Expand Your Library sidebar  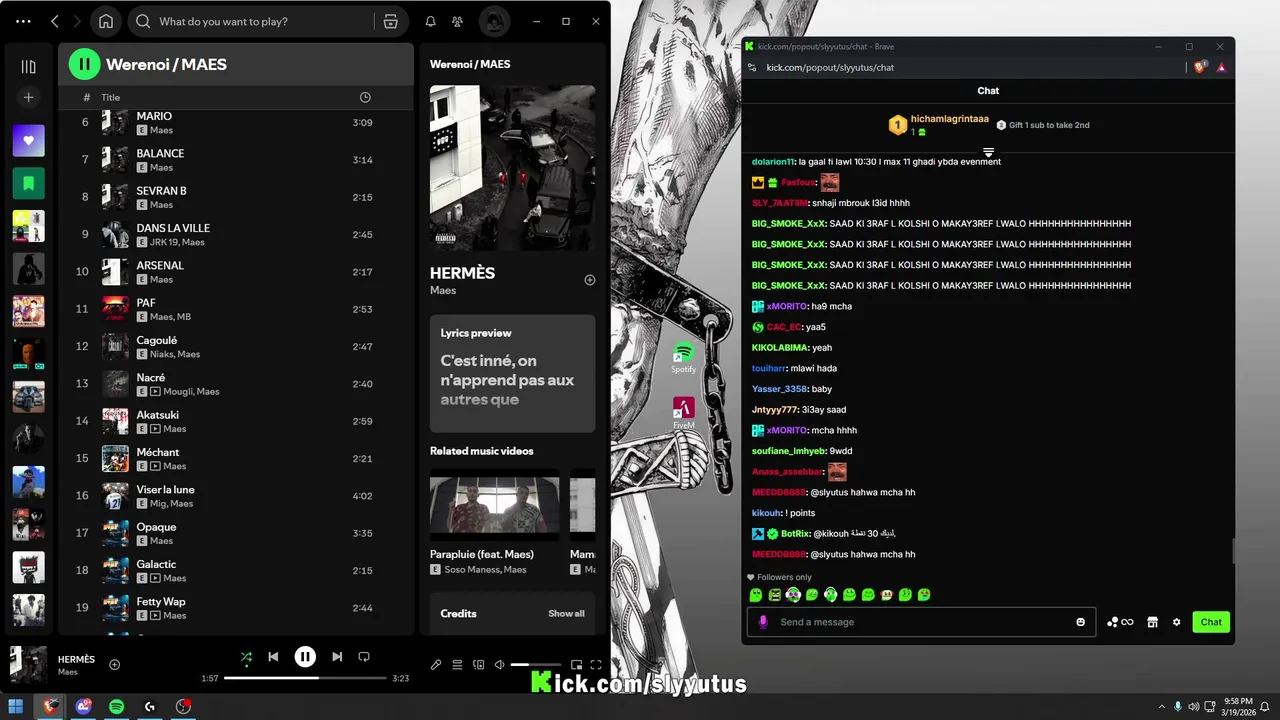click(28, 67)
